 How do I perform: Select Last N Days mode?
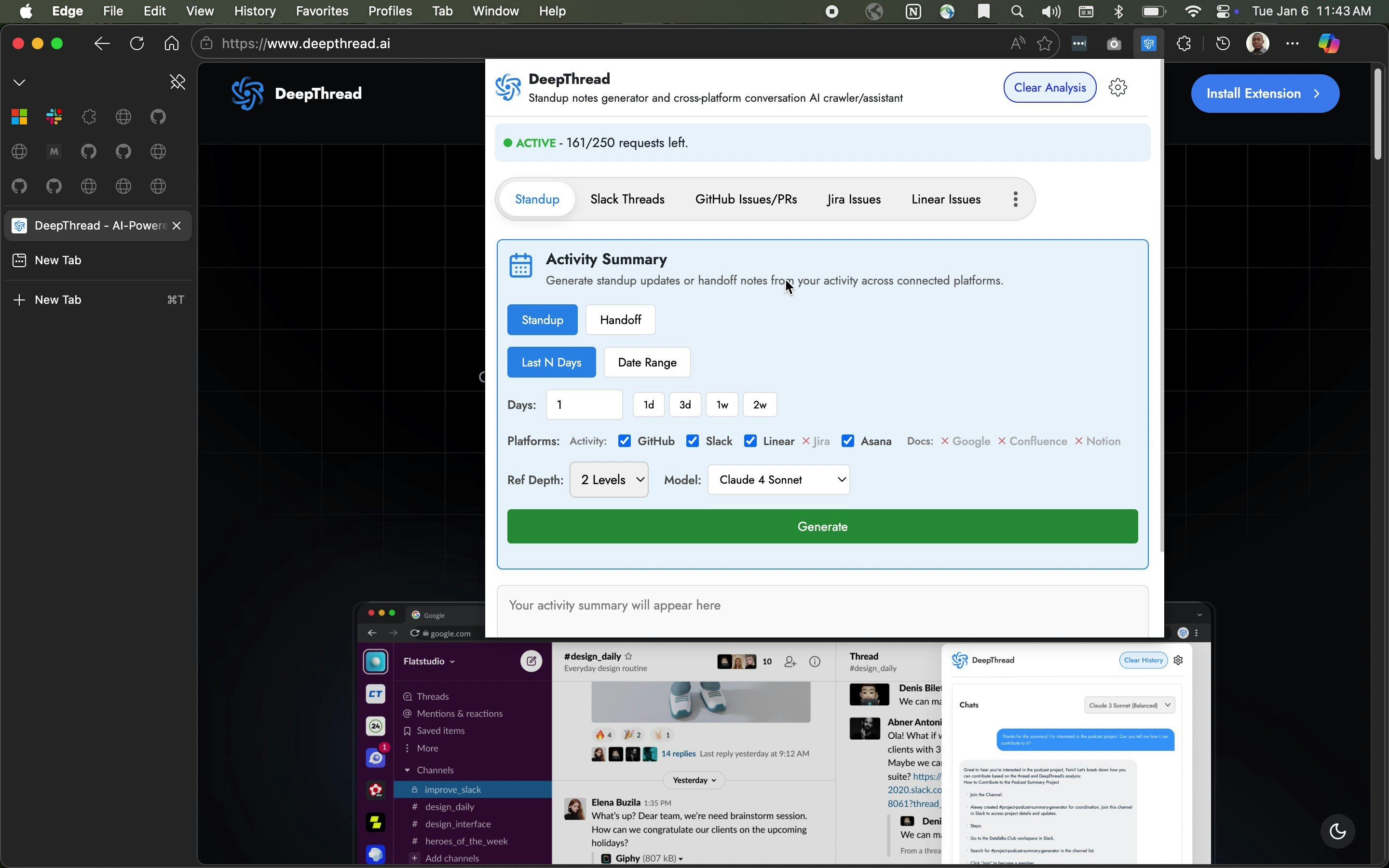click(551, 362)
